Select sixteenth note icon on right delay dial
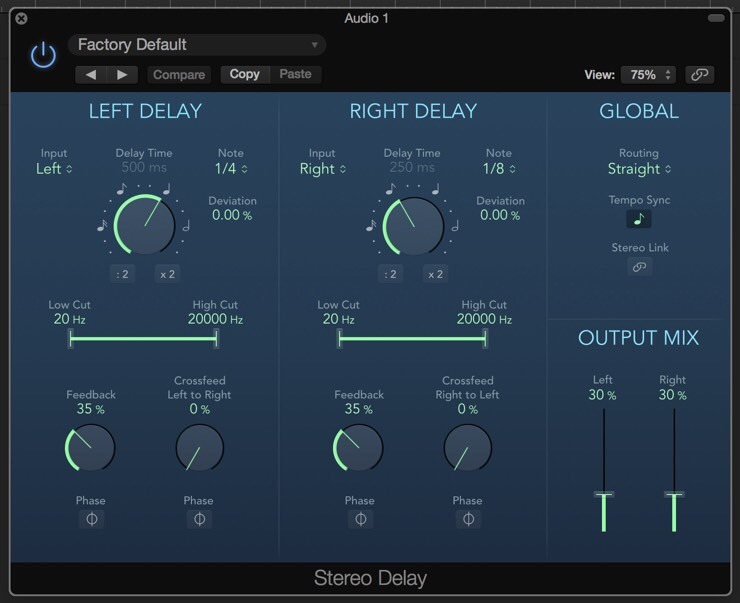The width and height of the screenshot is (740, 603). click(371, 226)
